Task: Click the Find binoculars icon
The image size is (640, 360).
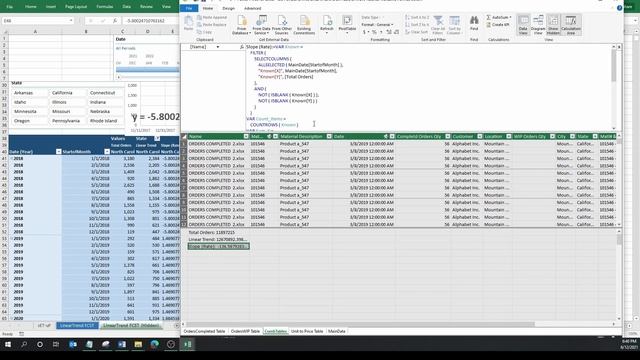Action: (x=474, y=23)
